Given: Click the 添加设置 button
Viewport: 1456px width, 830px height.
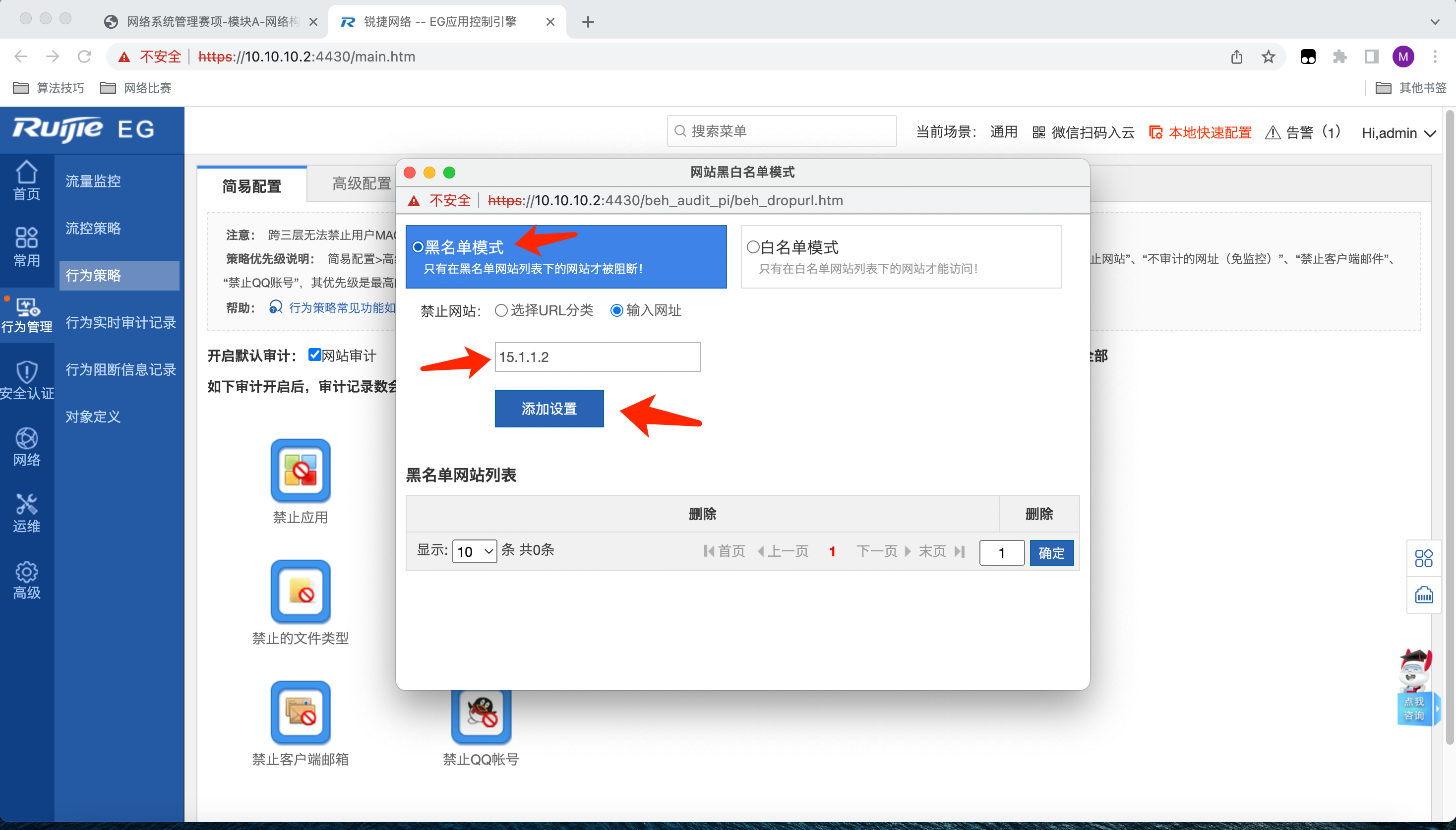Looking at the screenshot, I should coord(549,408).
